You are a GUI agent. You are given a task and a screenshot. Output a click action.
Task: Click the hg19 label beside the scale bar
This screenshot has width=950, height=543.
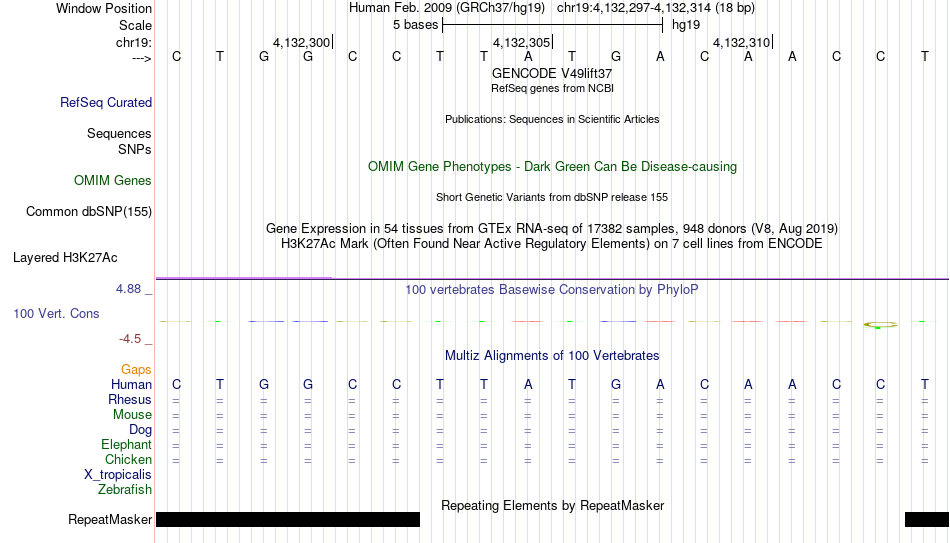click(x=686, y=25)
